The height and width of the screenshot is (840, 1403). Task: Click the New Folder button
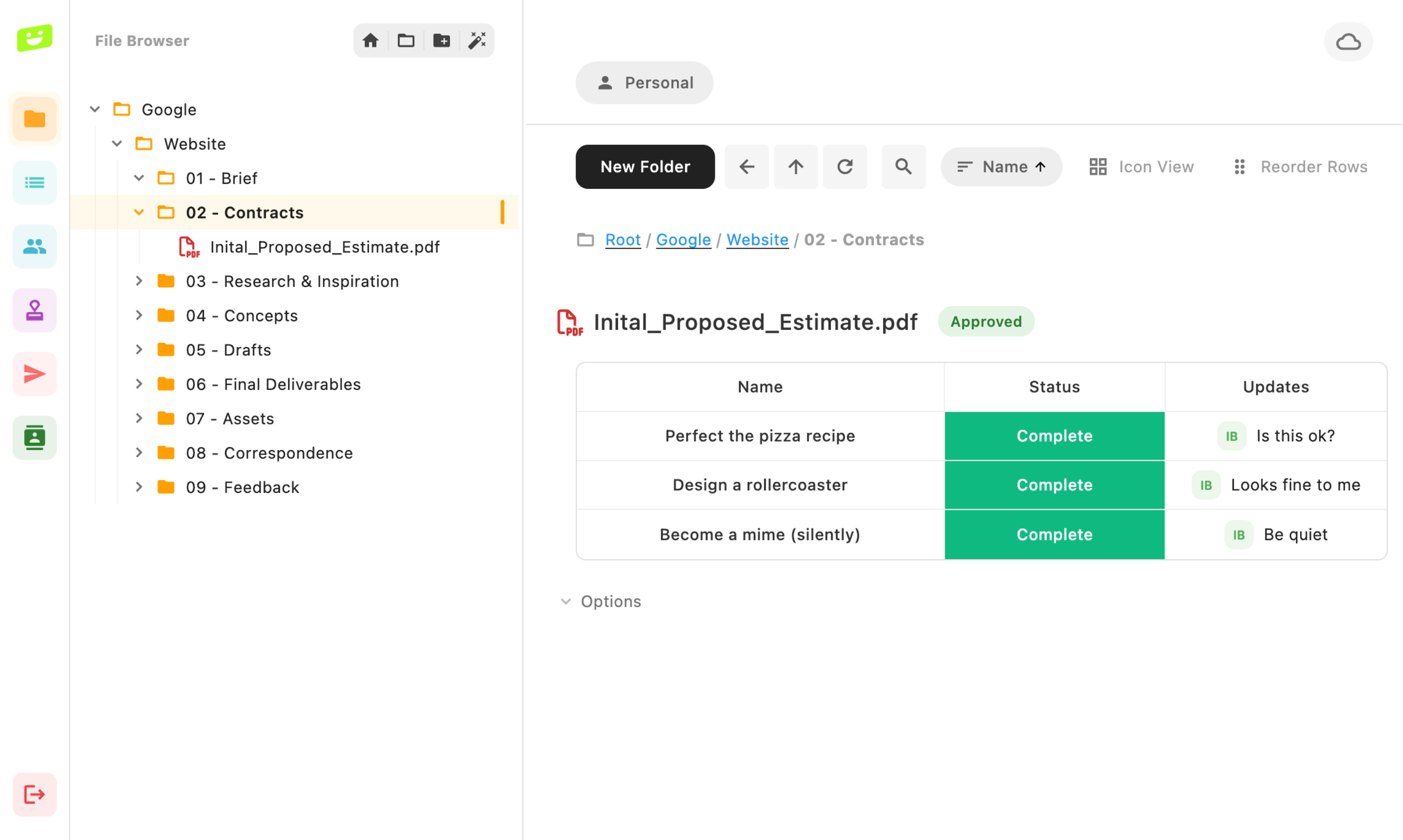pos(645,167)
